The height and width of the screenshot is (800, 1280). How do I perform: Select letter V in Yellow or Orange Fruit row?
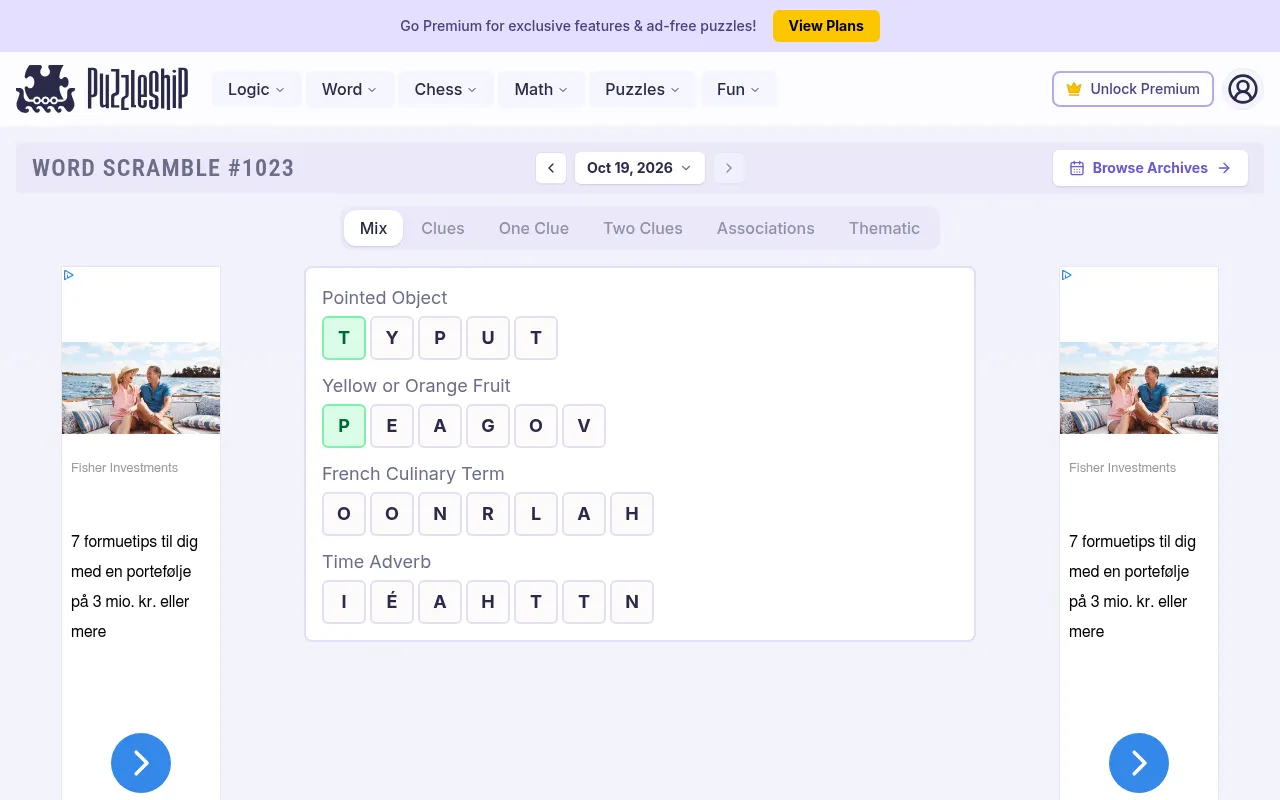pos(584,426)
